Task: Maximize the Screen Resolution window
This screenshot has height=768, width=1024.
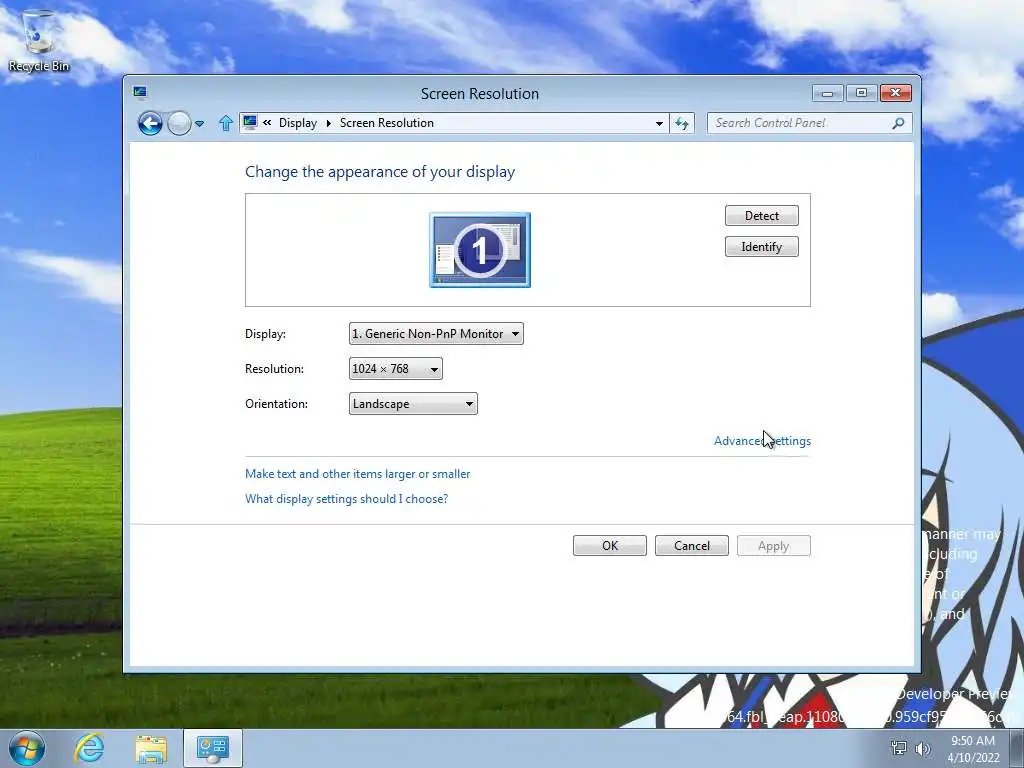Action: coord(861,93)
